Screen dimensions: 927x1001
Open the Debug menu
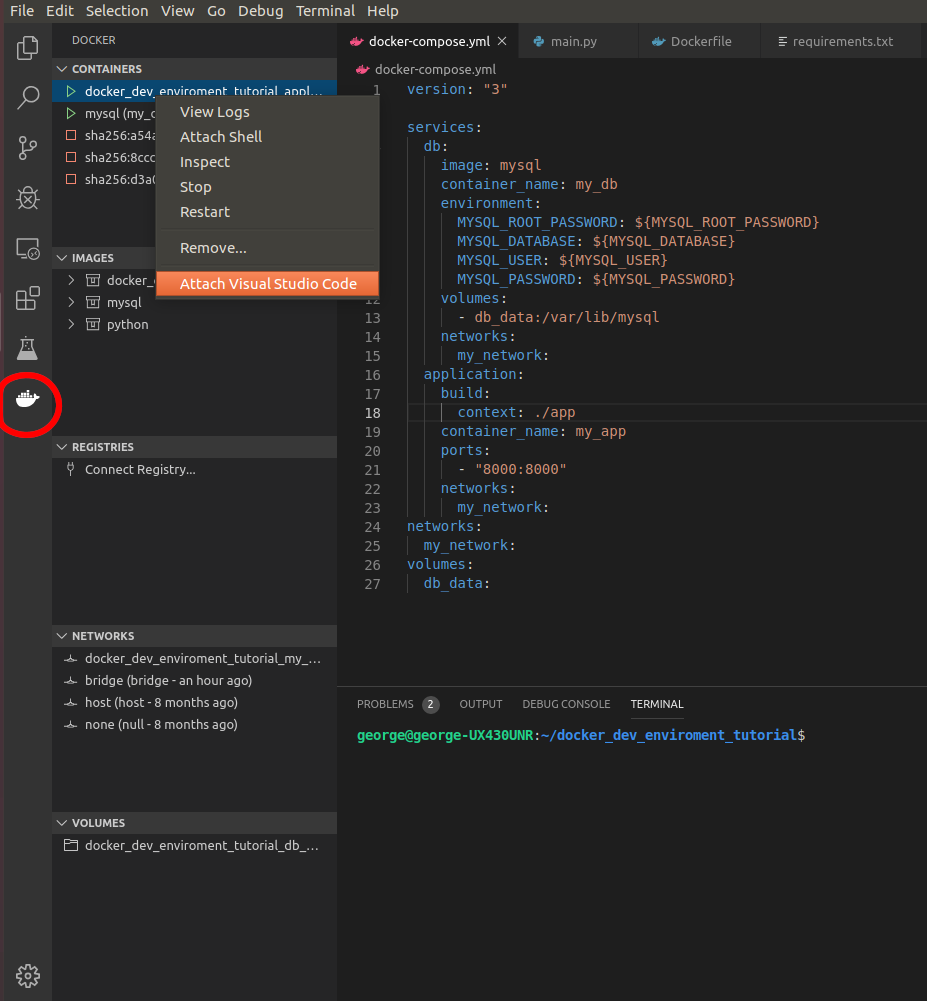pos(260,11)
